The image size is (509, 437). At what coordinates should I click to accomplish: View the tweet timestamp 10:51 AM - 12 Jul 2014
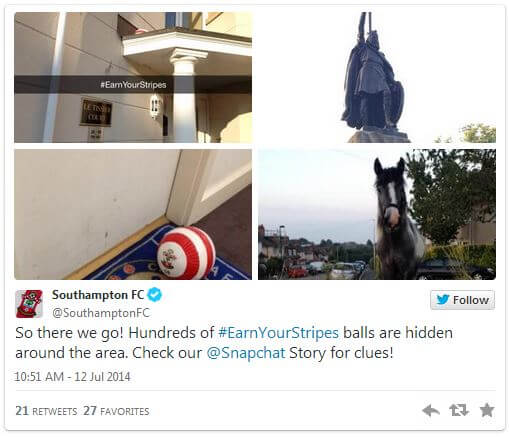pyautogui.click(x=72, y=377)
